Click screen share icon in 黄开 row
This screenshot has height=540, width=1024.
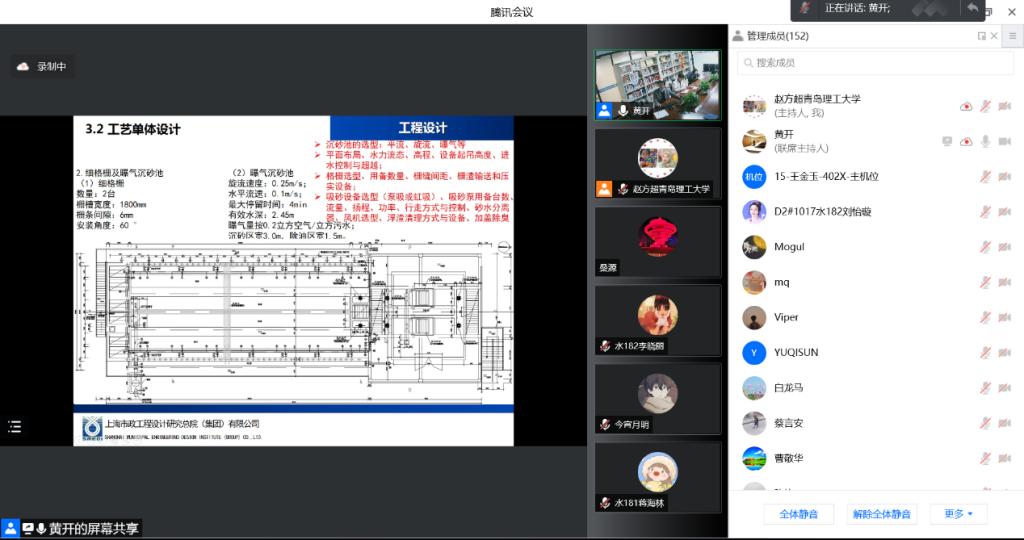pyautogui.click(x=947, y=141)
